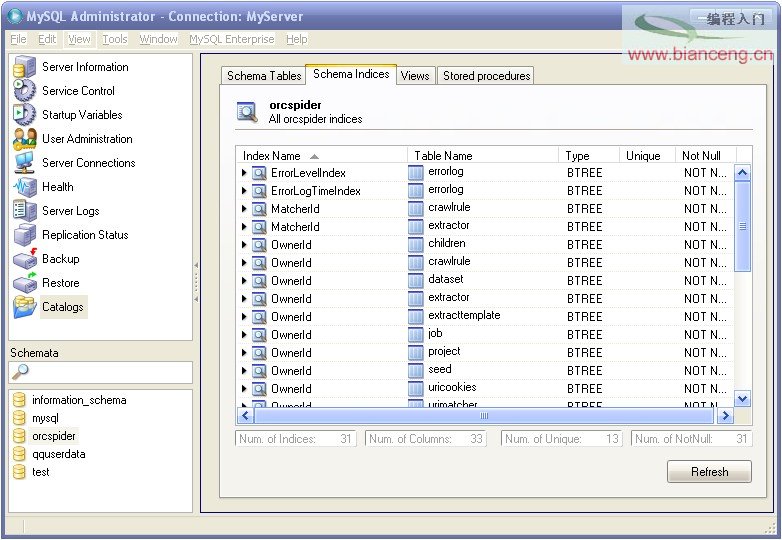Select the OwnerId row for project
The height and width of the screenshot is (540, 782).
(x=485, y=353)
